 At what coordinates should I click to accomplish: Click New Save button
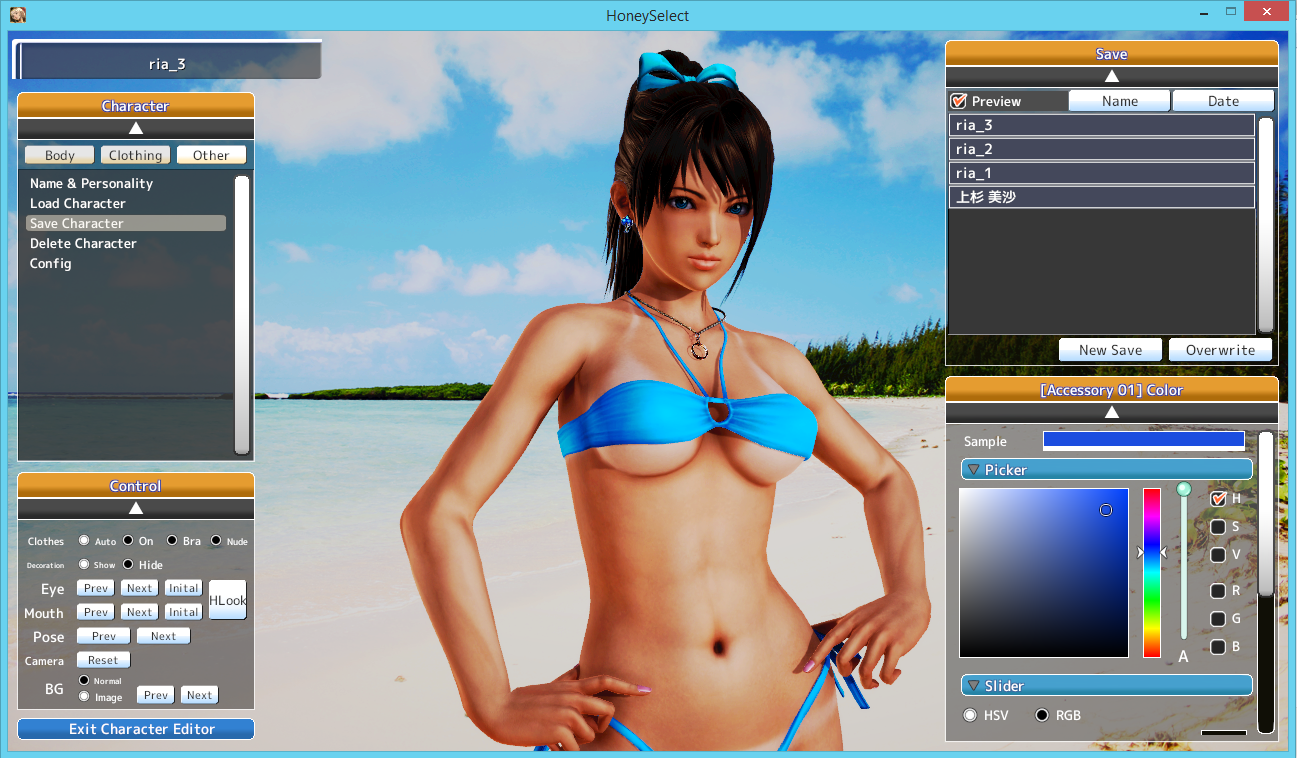(1111, 350)
